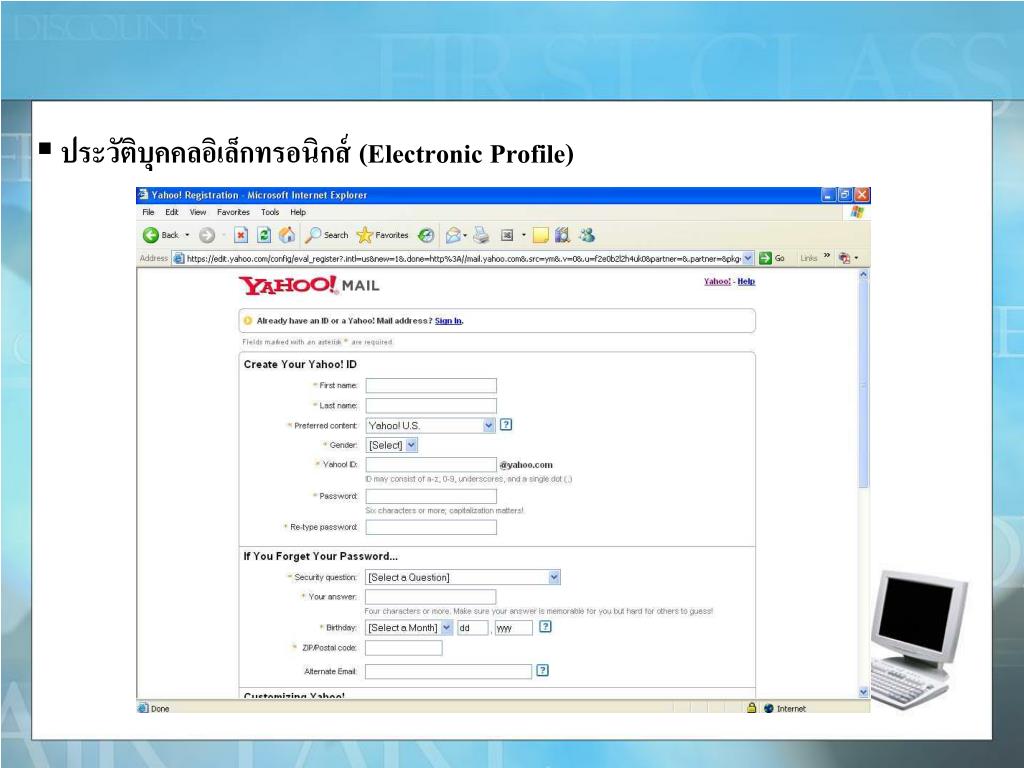Click in the Re-type password field

click(431, 527)
